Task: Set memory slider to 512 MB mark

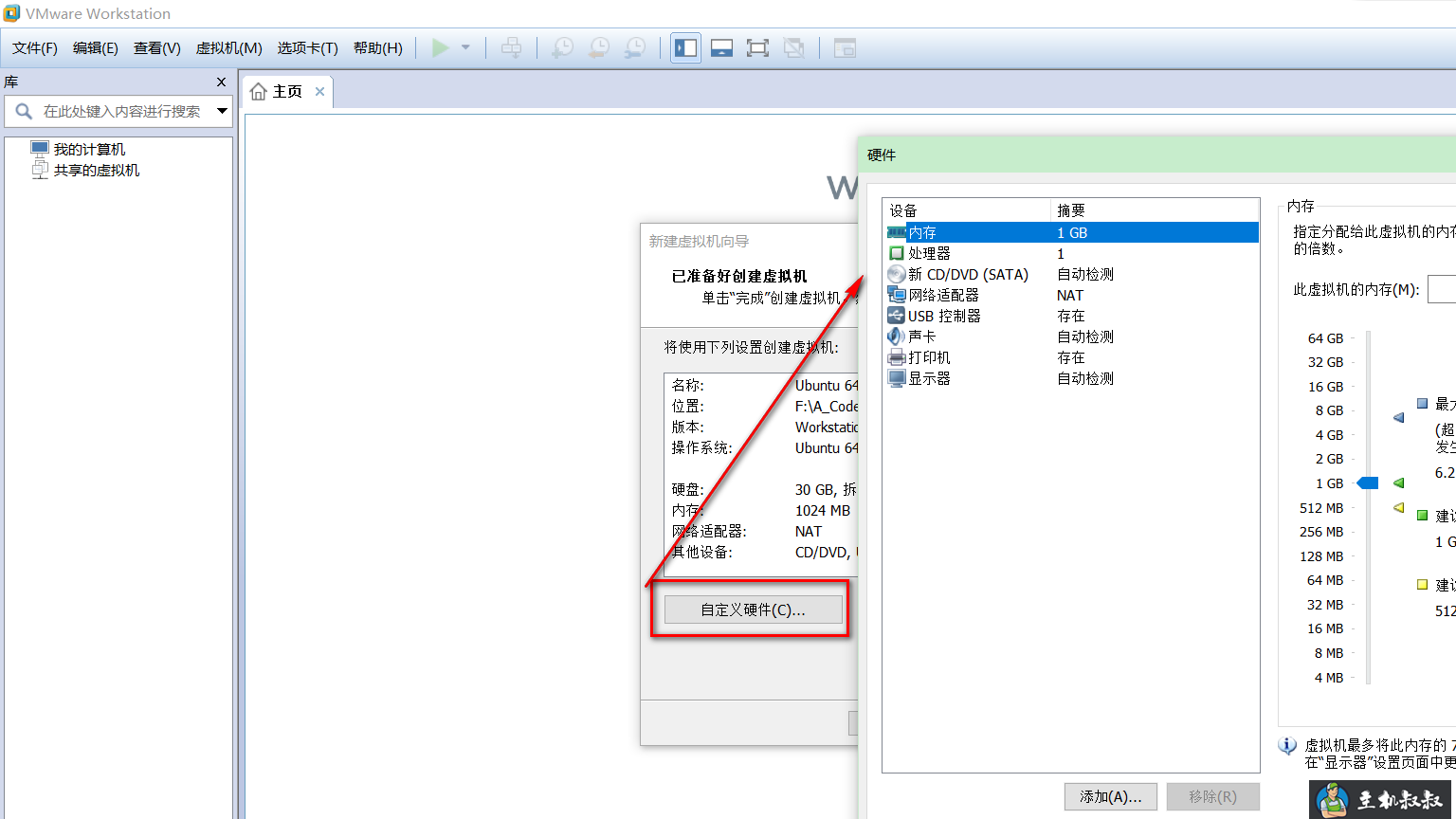Action: 1368,508
